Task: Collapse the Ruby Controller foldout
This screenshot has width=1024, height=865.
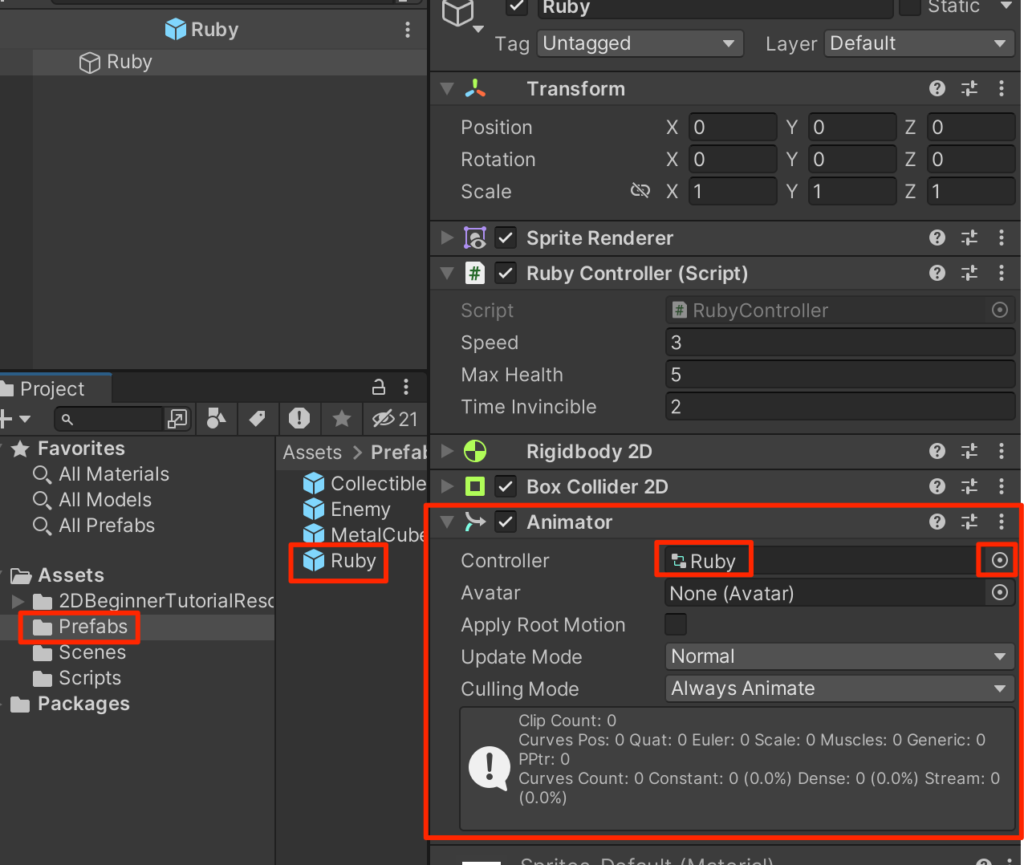Action: (x=447, y=273)
